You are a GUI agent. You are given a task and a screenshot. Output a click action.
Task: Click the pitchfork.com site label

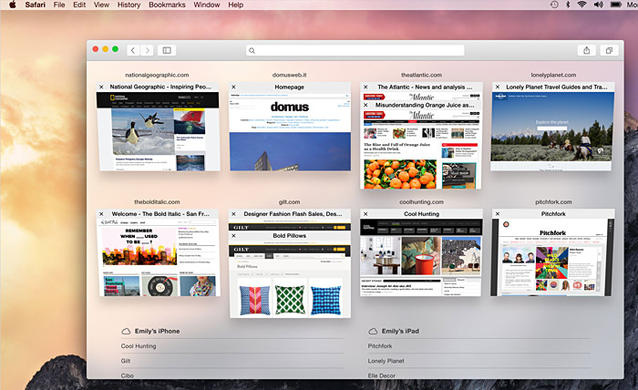tap(553, 202)
